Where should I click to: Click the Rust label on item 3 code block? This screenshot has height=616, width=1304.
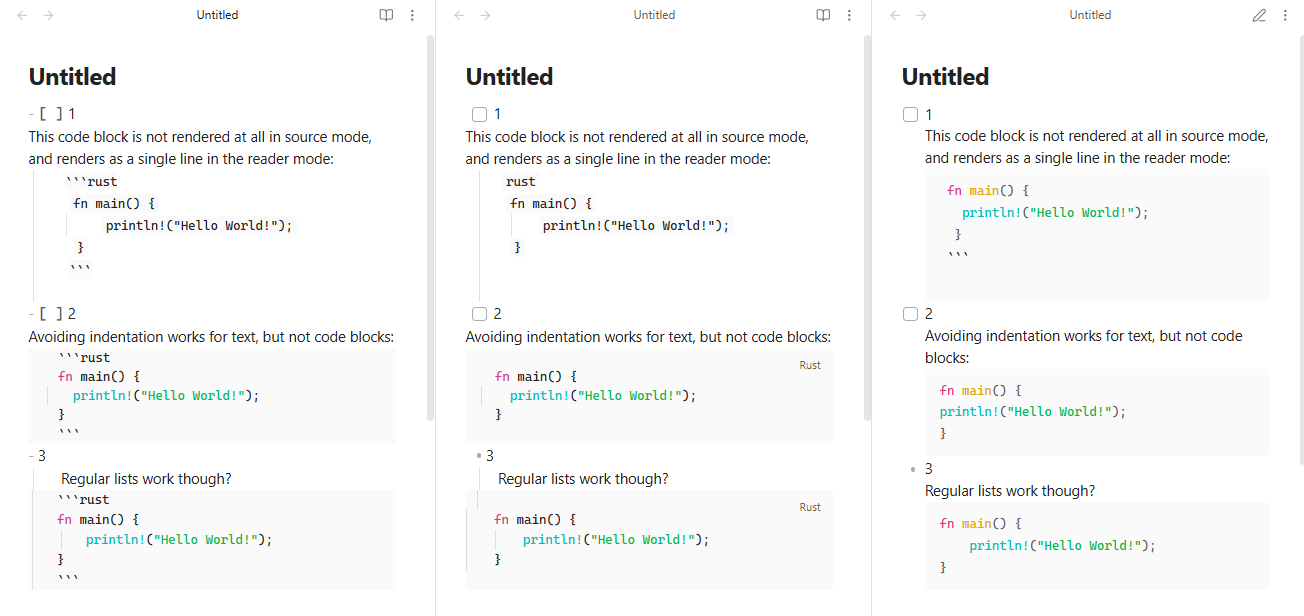(810, 507)
